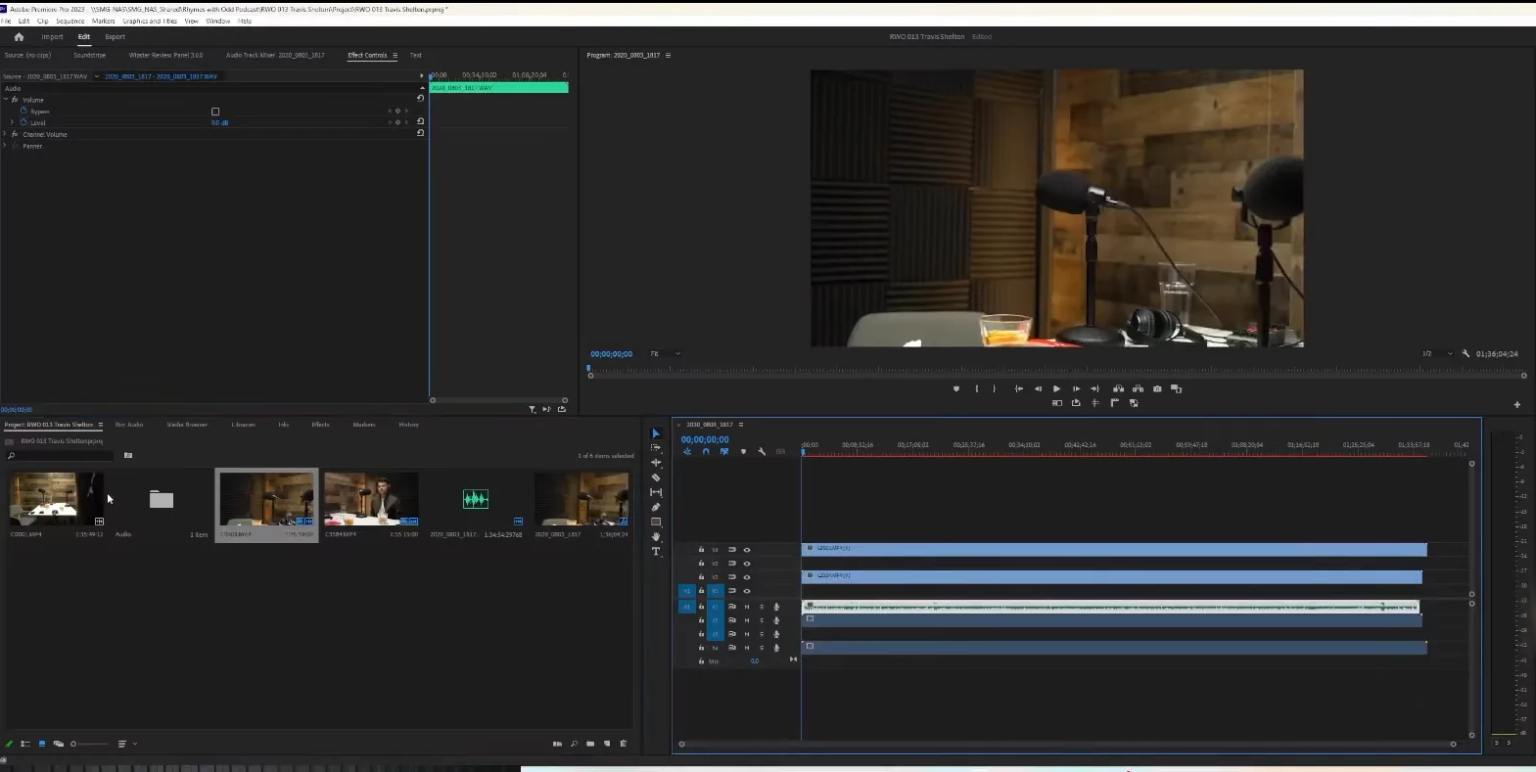Expand the Level property under Volume
1536x772 pixels.
tap(12, 122)
